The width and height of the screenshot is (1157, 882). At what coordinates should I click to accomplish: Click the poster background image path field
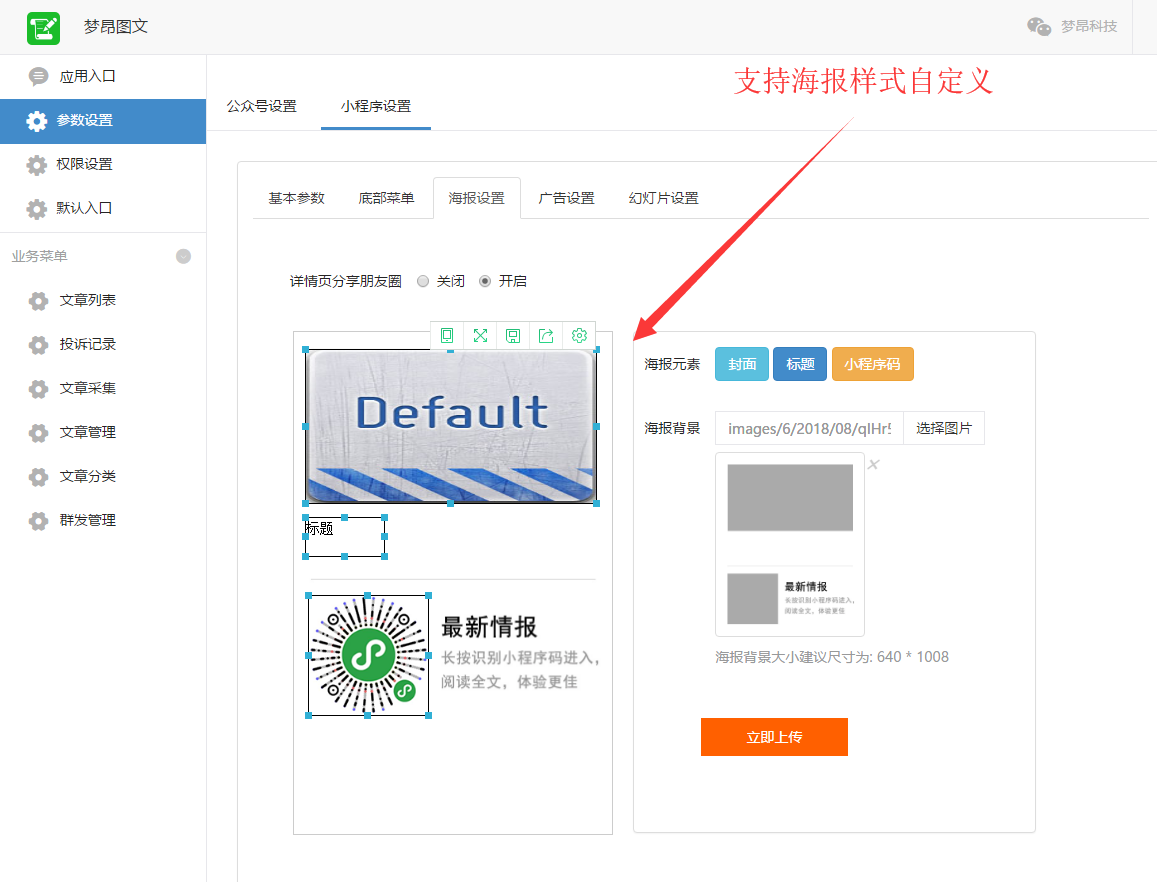pos(809,428)
